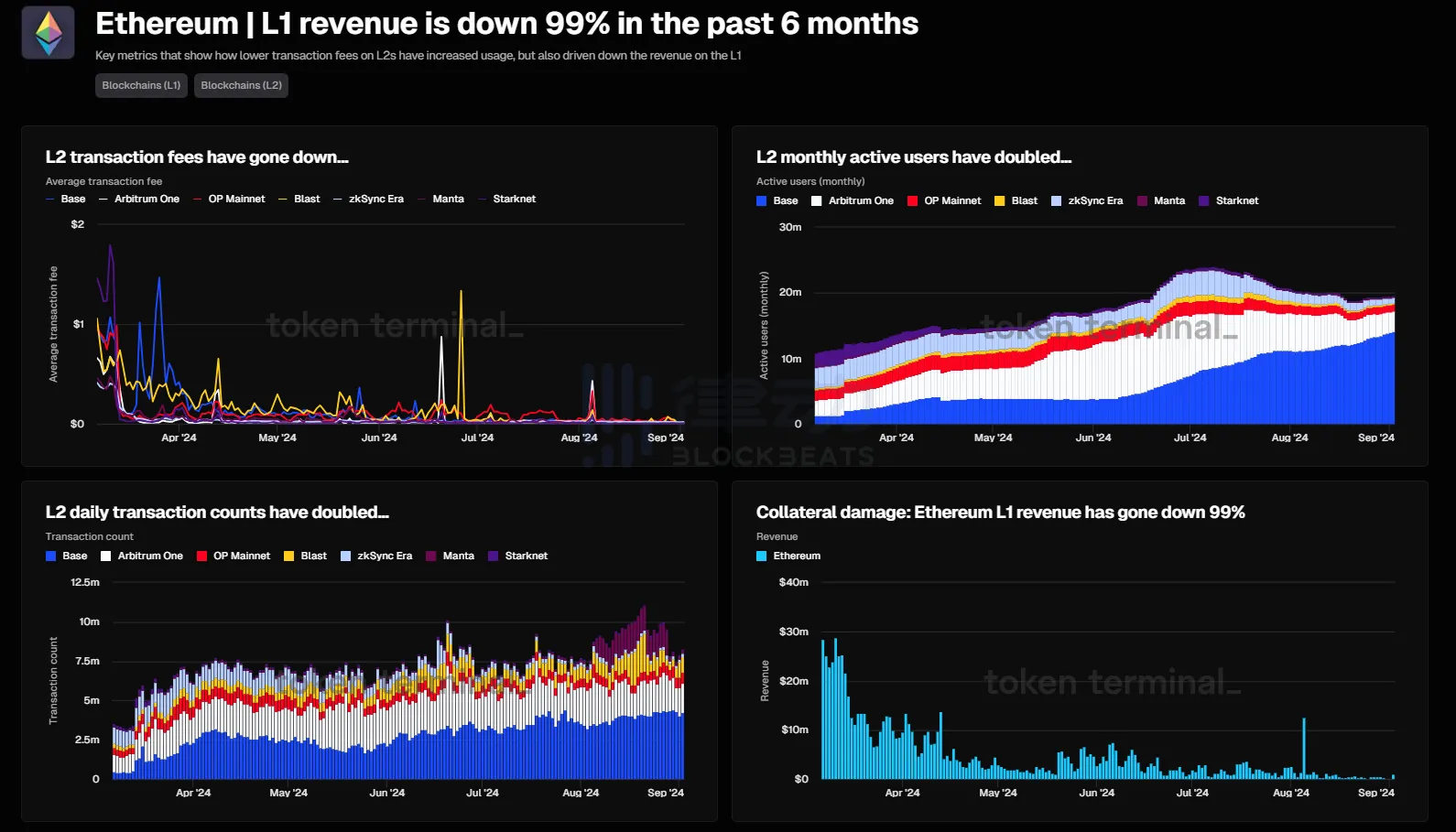Click the Ethereum logo icon
Screen dimensions: 1456x832
pyautogui.click(x=49, y=33)
